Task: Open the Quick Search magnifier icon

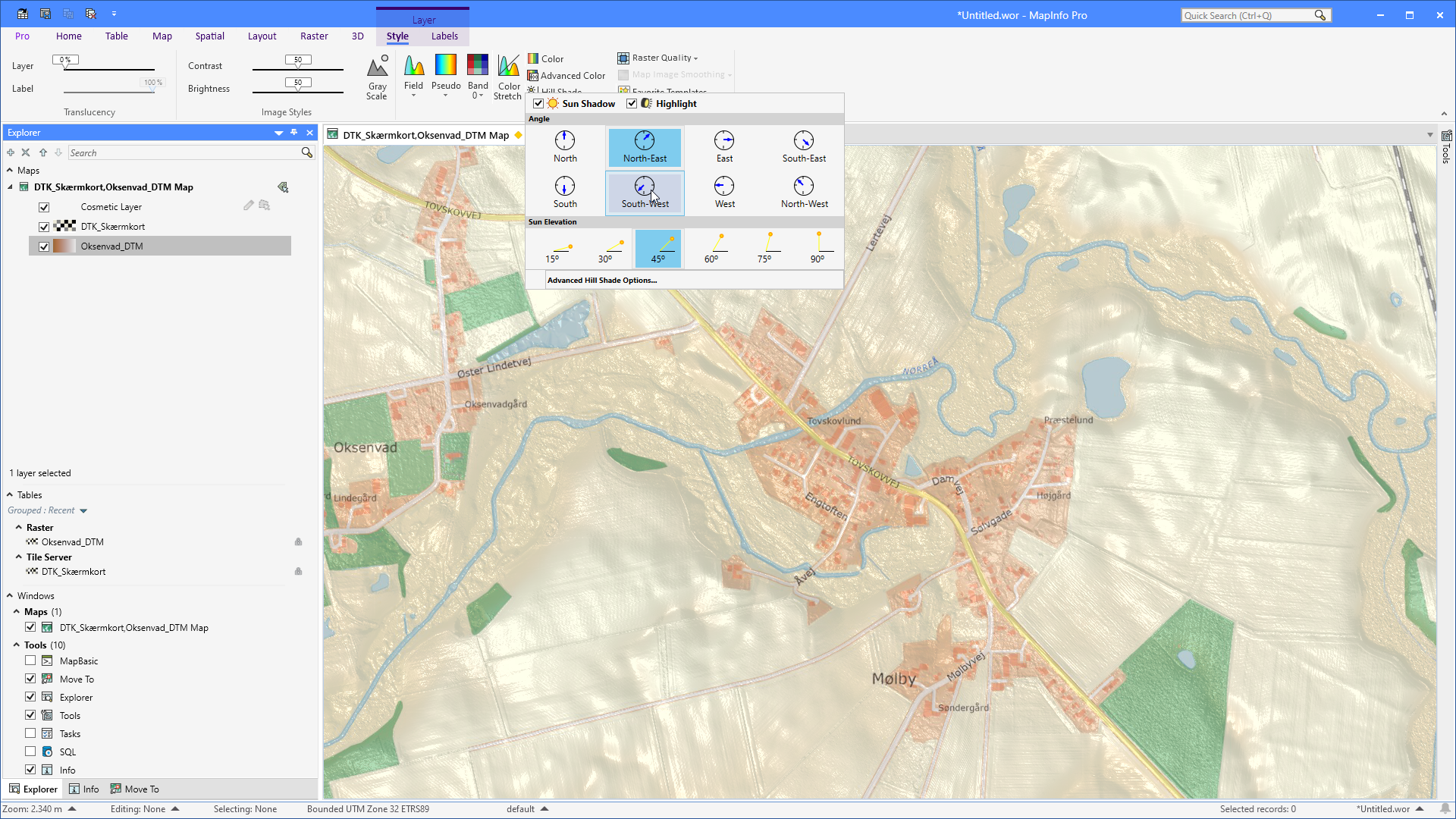Action: coord(1319,14)
